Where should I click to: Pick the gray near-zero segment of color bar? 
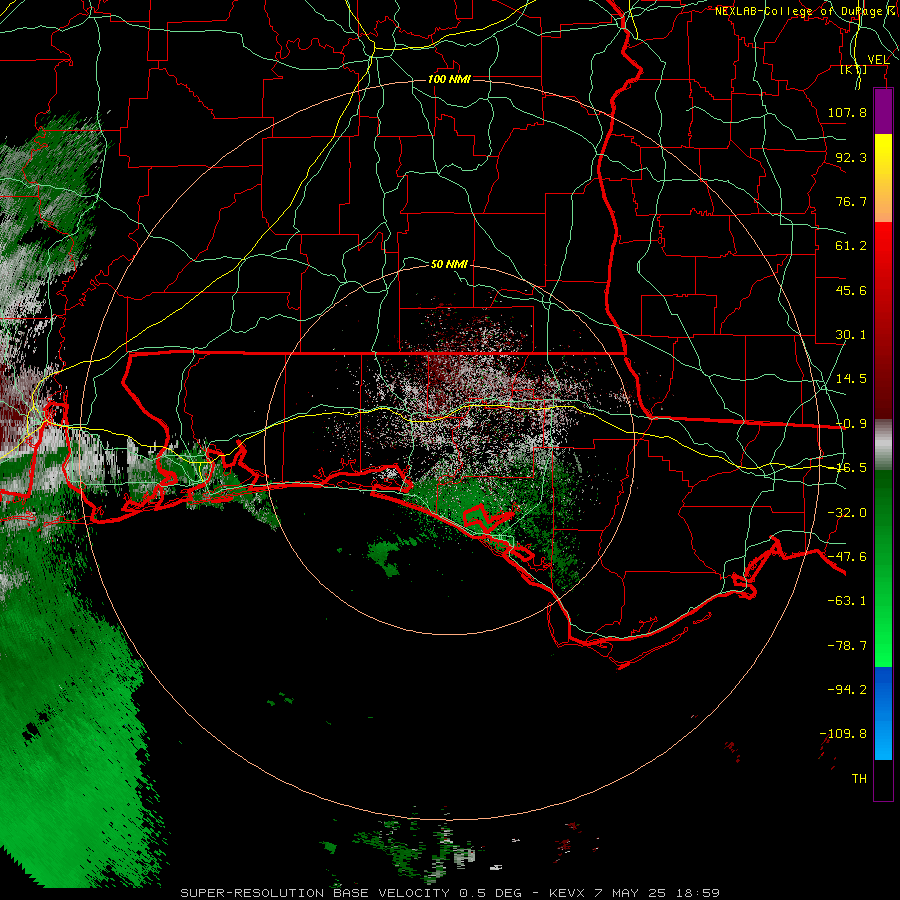pos(883,445)
